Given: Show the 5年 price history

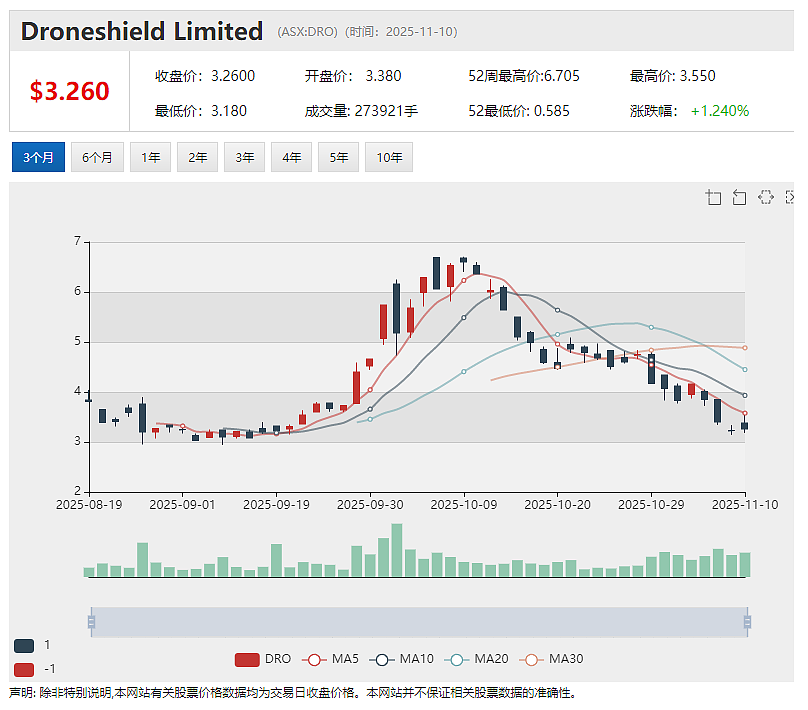Looking at the screenshot, I should pyautogui.click(x=339, y=157).
